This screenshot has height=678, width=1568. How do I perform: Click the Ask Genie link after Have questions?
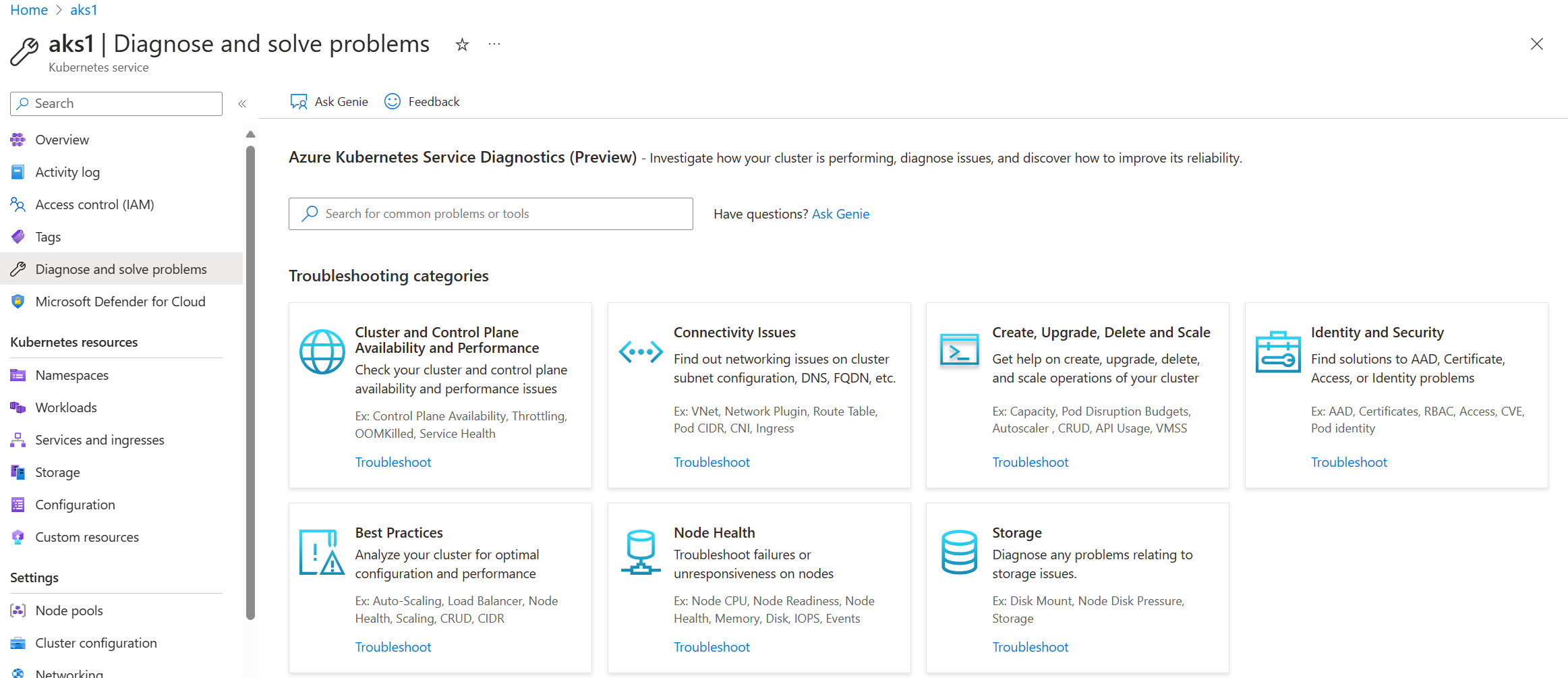click(840, 214)
